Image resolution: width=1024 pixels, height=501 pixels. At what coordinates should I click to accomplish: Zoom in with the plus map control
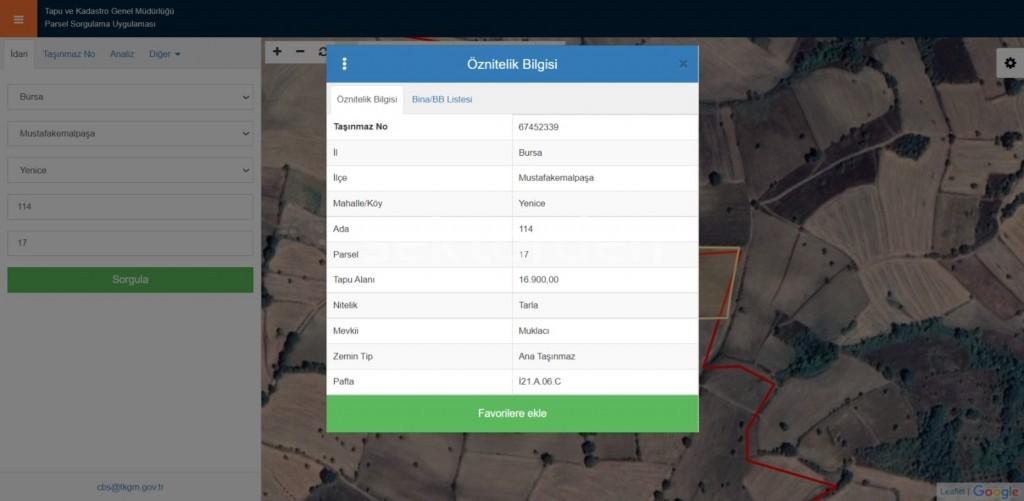coord(277,52)
